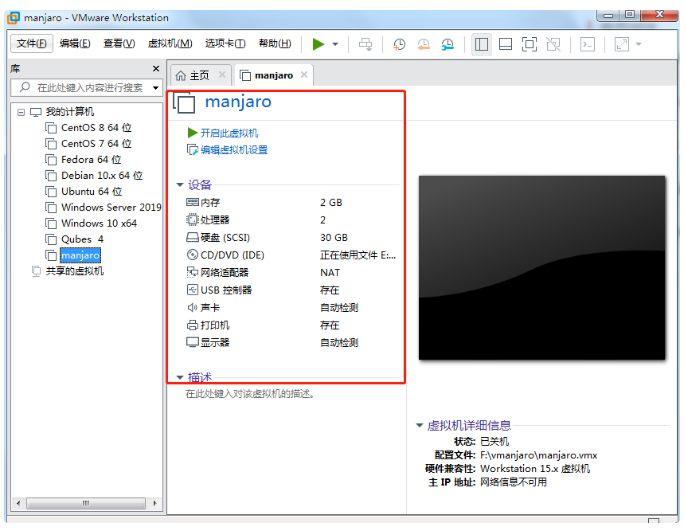Open the 编辑(E) menu
The height and width of the screenshot is (532, 686).
point(75,43)
